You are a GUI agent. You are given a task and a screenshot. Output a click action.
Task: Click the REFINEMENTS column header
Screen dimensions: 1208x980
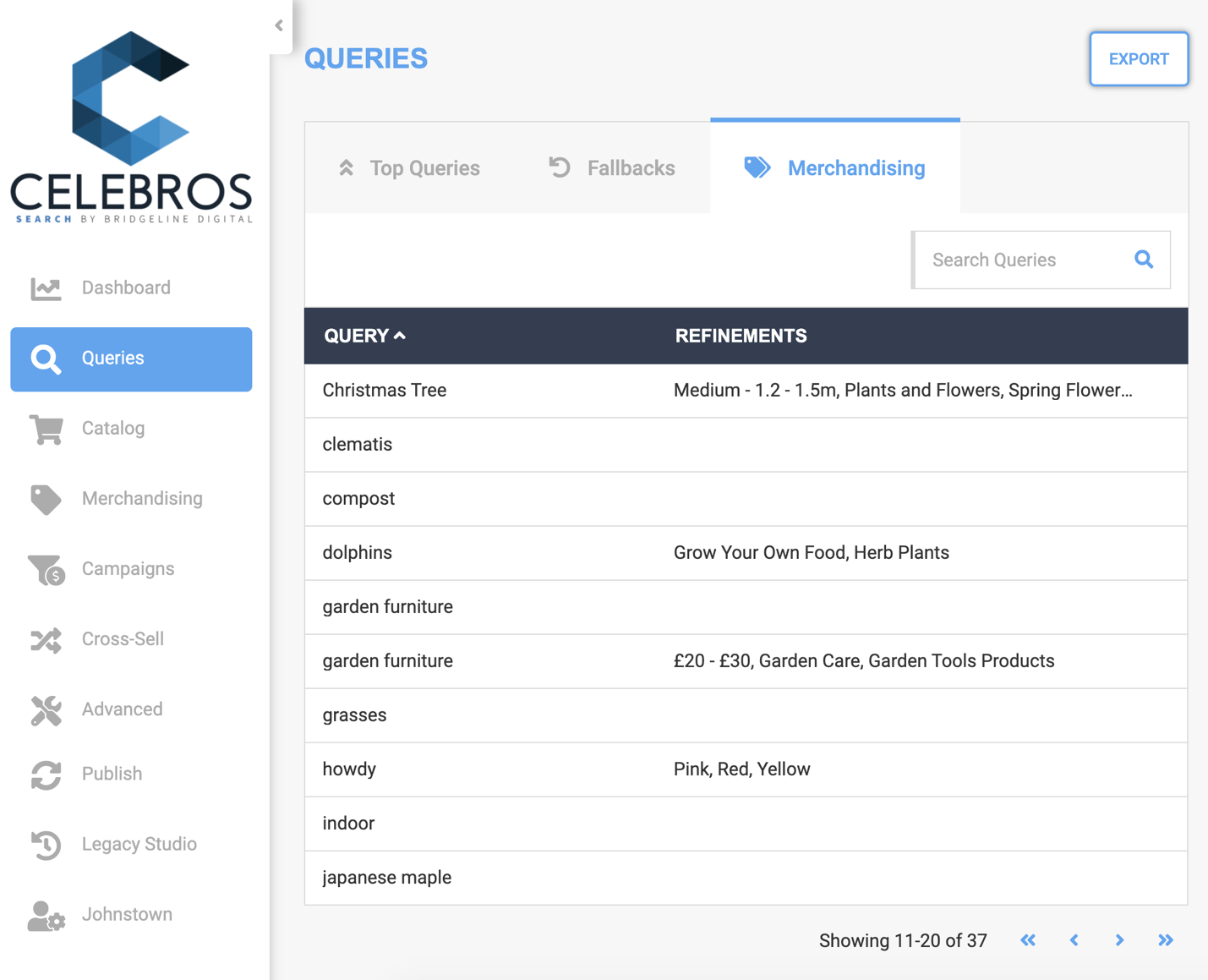(x=741, y=336)
